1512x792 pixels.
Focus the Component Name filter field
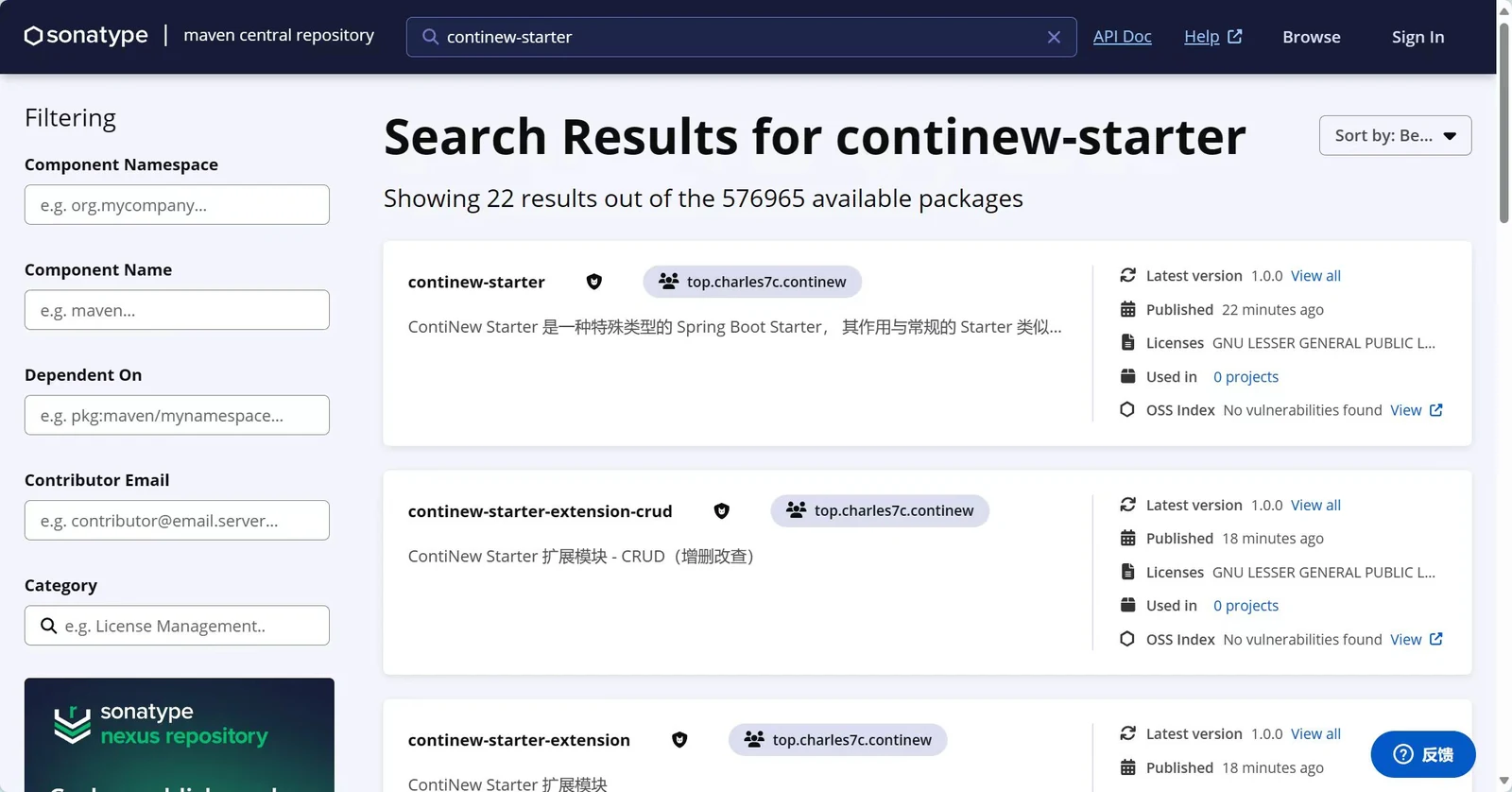tap(177, 310)
